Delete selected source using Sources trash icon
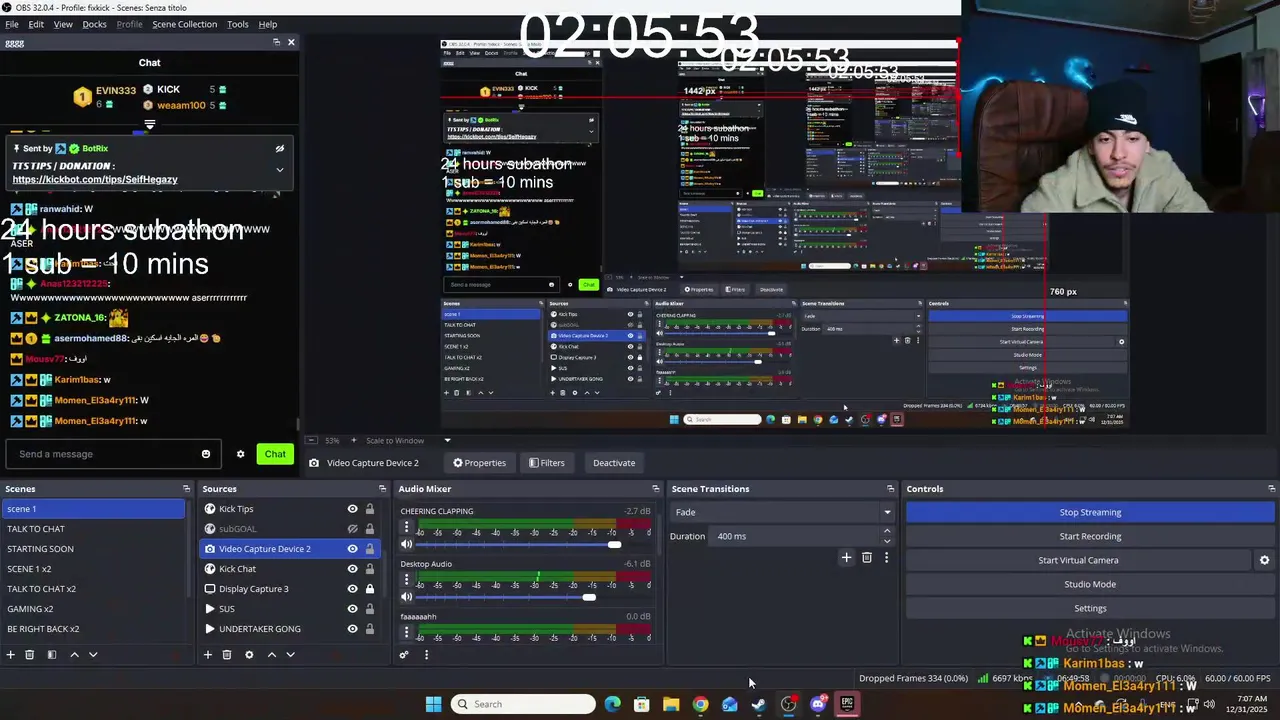Viewport: 1280px width, 720px height. [227, 655]
